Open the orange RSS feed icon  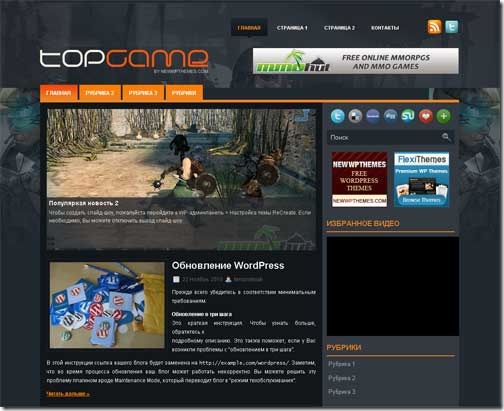coord(434,27)
